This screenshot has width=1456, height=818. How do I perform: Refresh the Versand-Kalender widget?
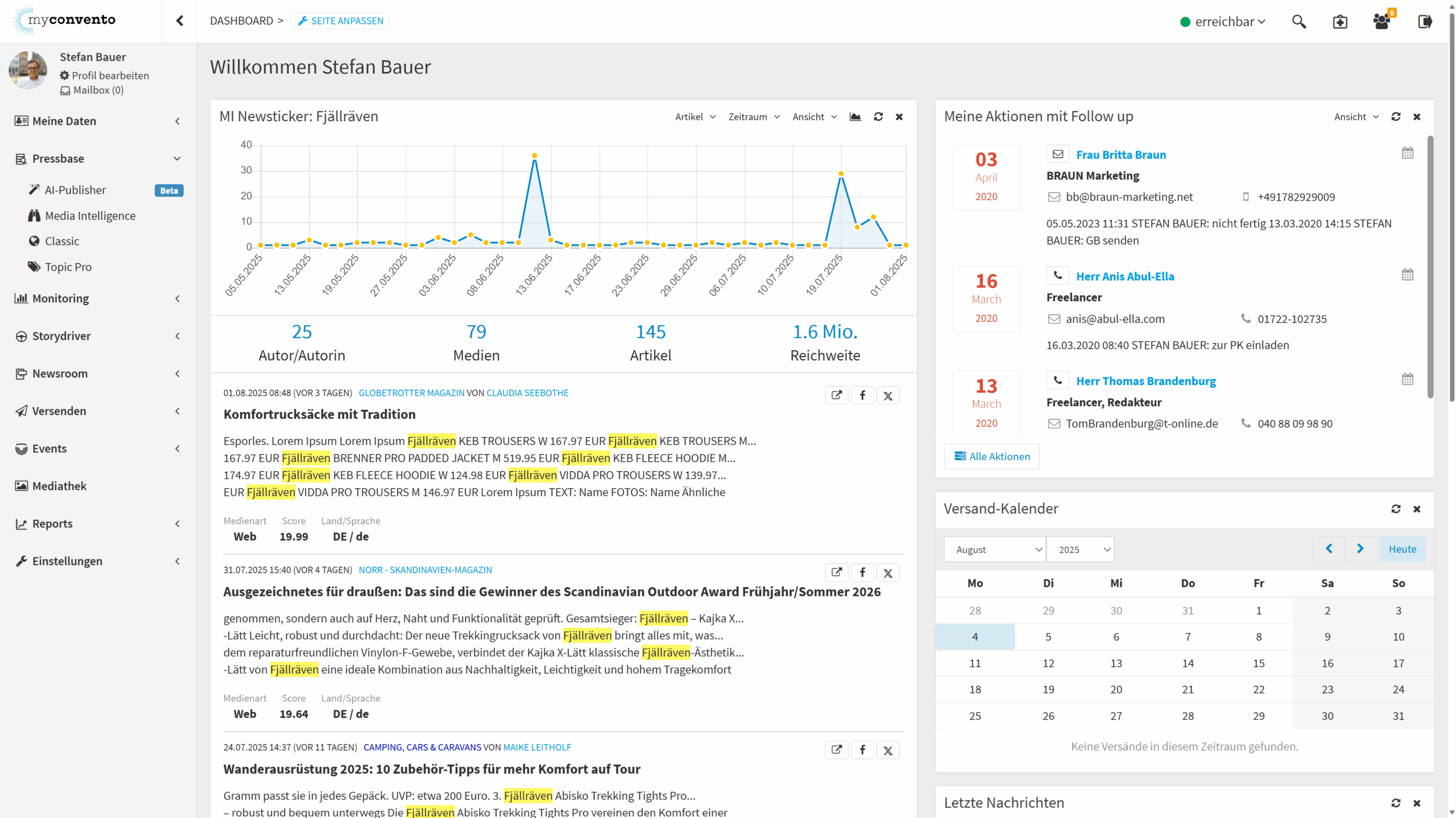(x=1396, y=509)
